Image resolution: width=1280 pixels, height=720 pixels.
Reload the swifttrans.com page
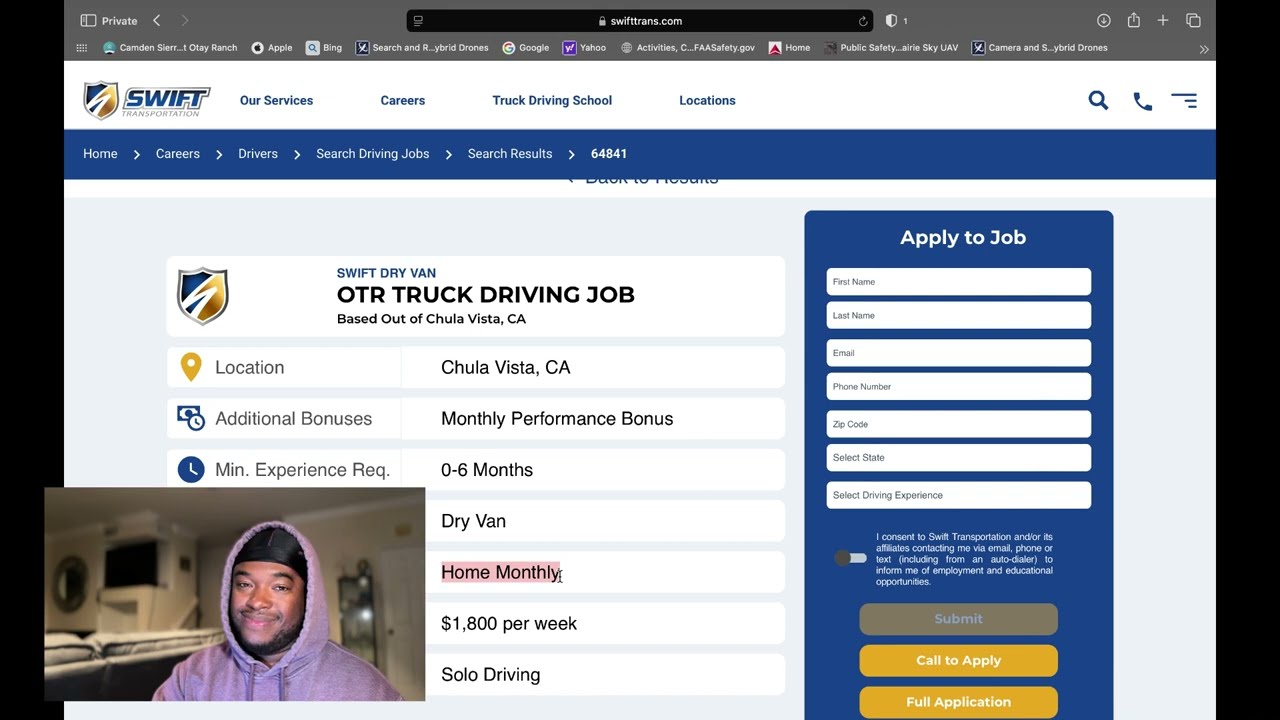pyautogui.click(x=863, y=20)
